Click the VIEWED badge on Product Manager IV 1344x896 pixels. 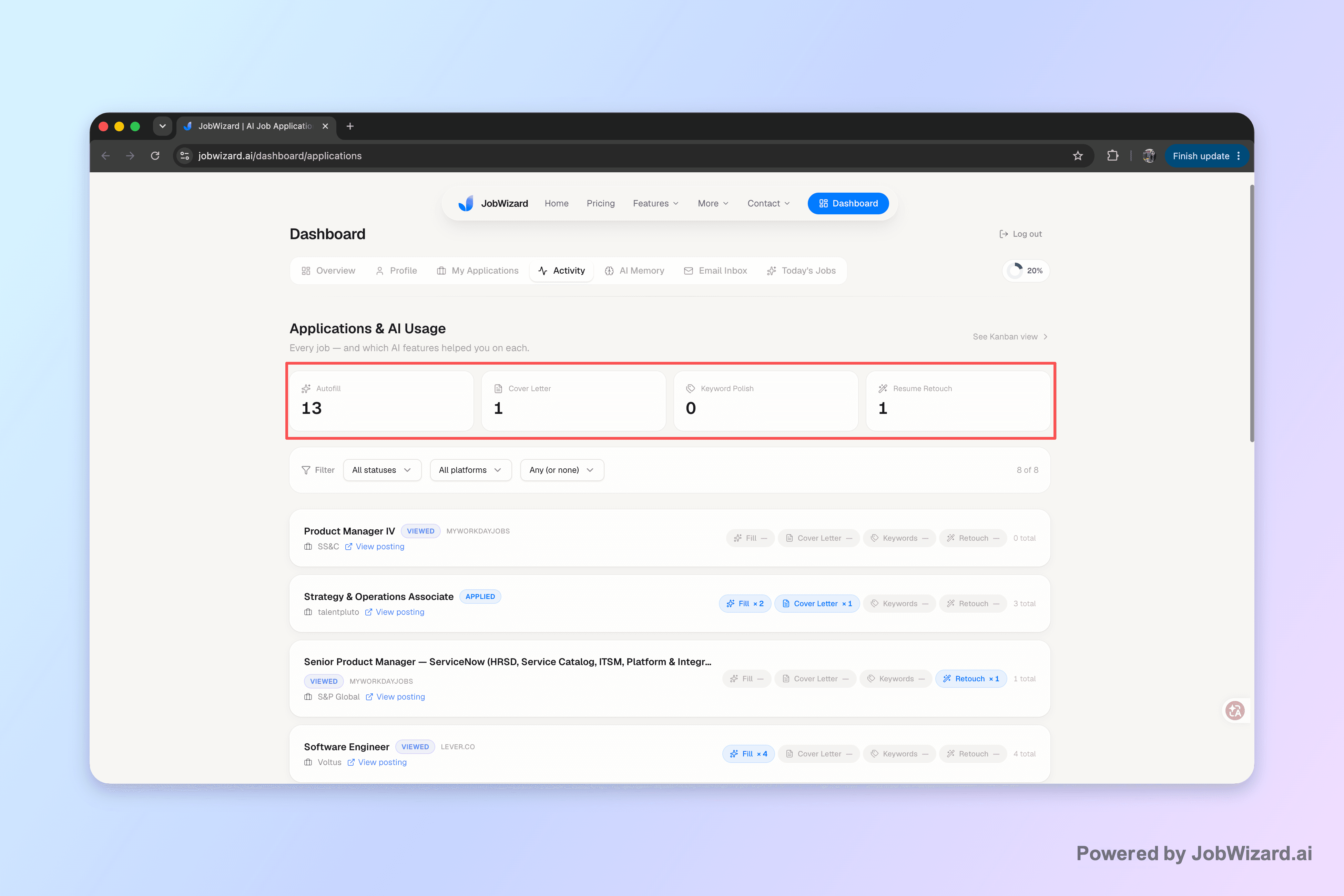click(x=420, y=531)
